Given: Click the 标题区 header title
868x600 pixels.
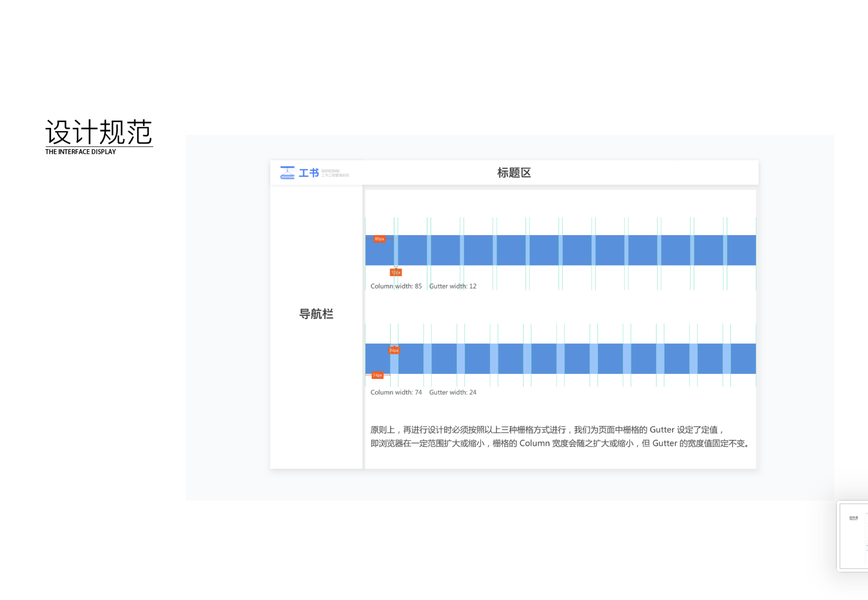Looking at the screenshot, I should pyautogui.click(x=514, y=173).
